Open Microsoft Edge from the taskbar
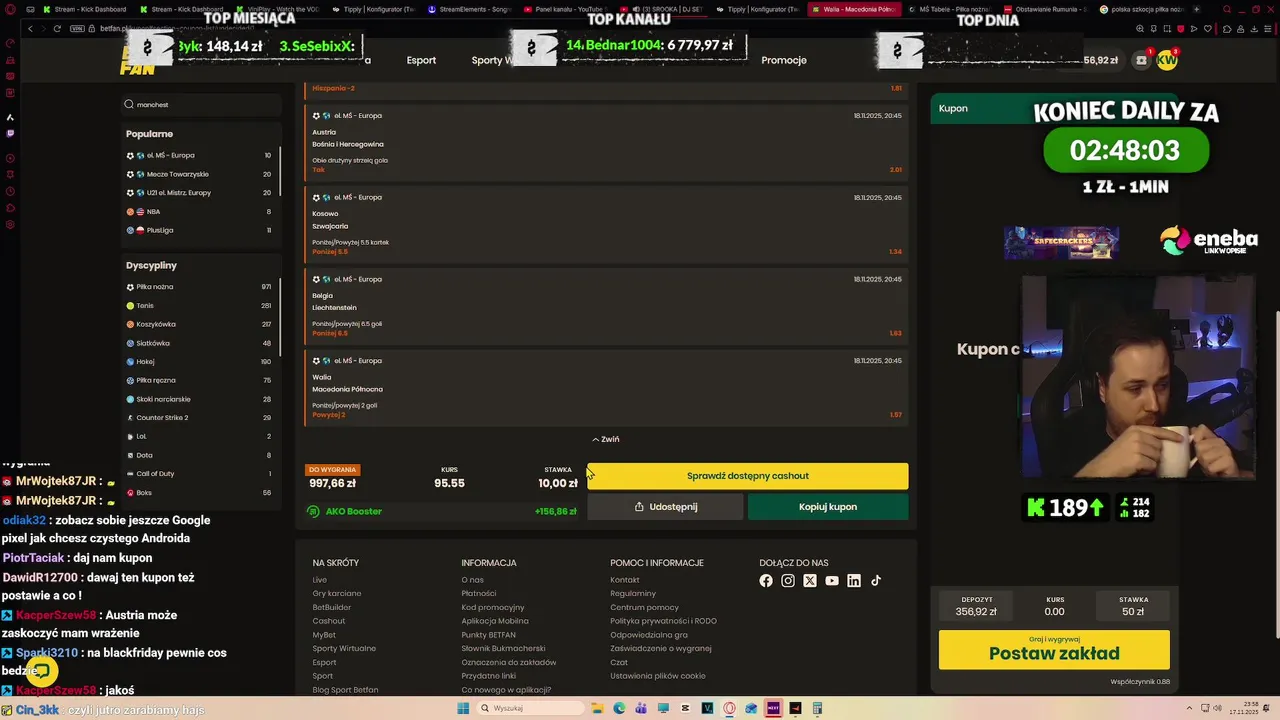 pos(620,708)
